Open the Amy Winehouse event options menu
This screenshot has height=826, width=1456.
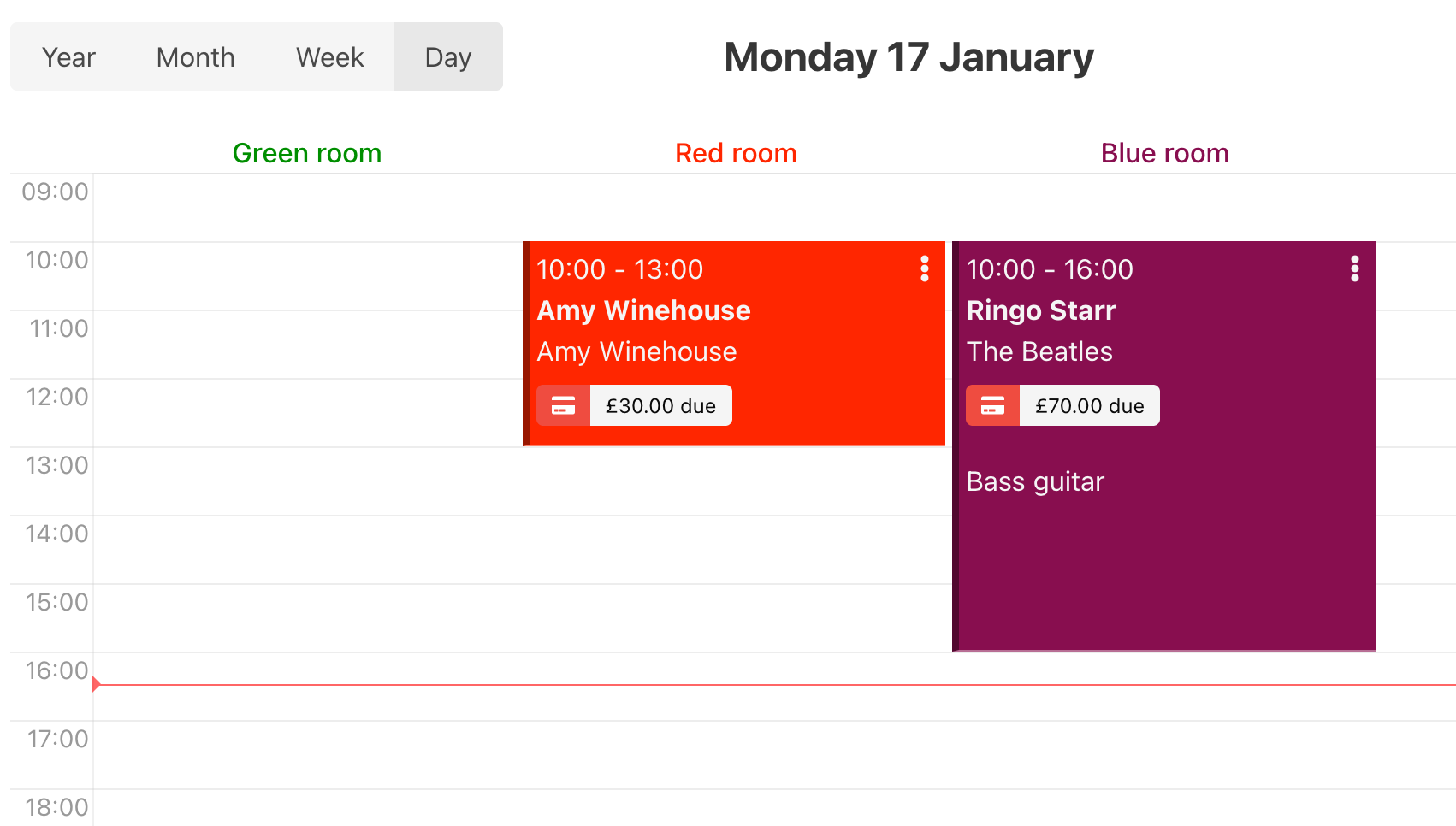pyautogui.click(x=925, y=269)
